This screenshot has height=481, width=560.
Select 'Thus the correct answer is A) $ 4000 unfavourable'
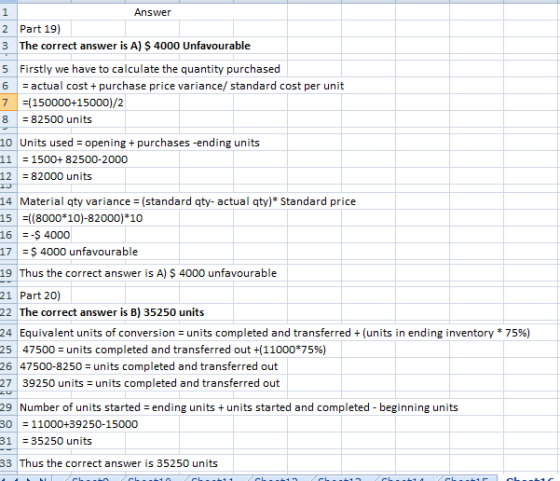point(148,273)
